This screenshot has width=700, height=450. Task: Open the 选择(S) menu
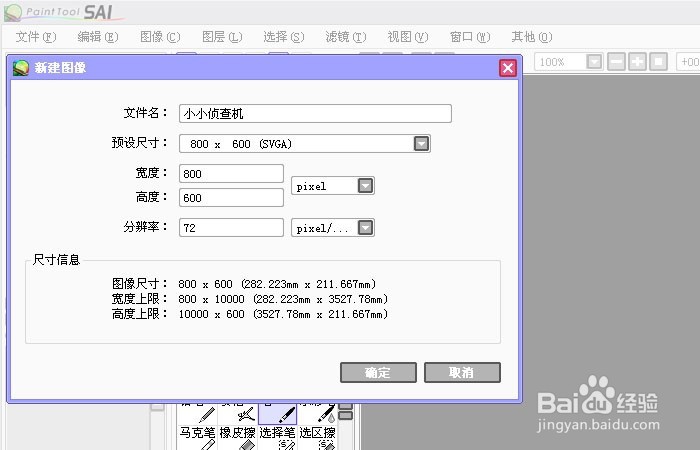(x=283, y=37)
